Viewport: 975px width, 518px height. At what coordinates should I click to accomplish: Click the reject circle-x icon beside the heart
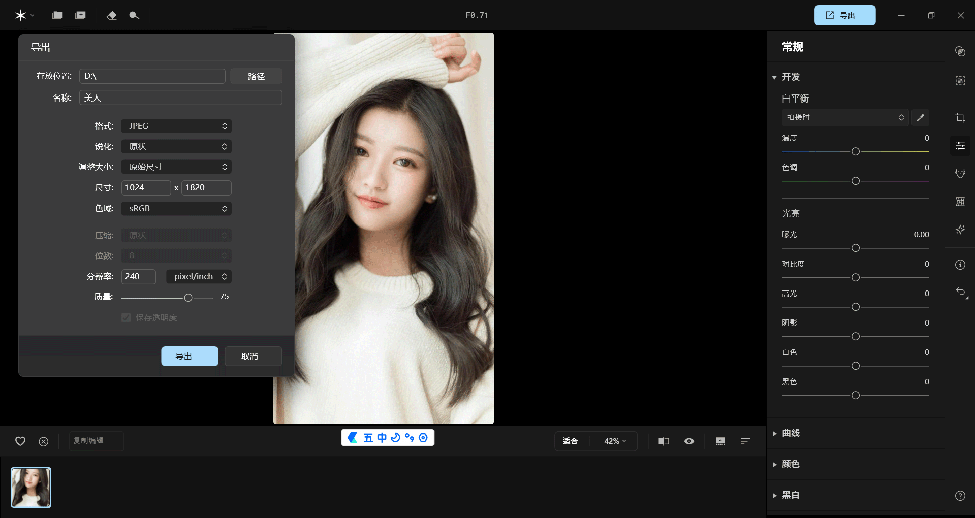pyautogui.click(x=44, y=442)
